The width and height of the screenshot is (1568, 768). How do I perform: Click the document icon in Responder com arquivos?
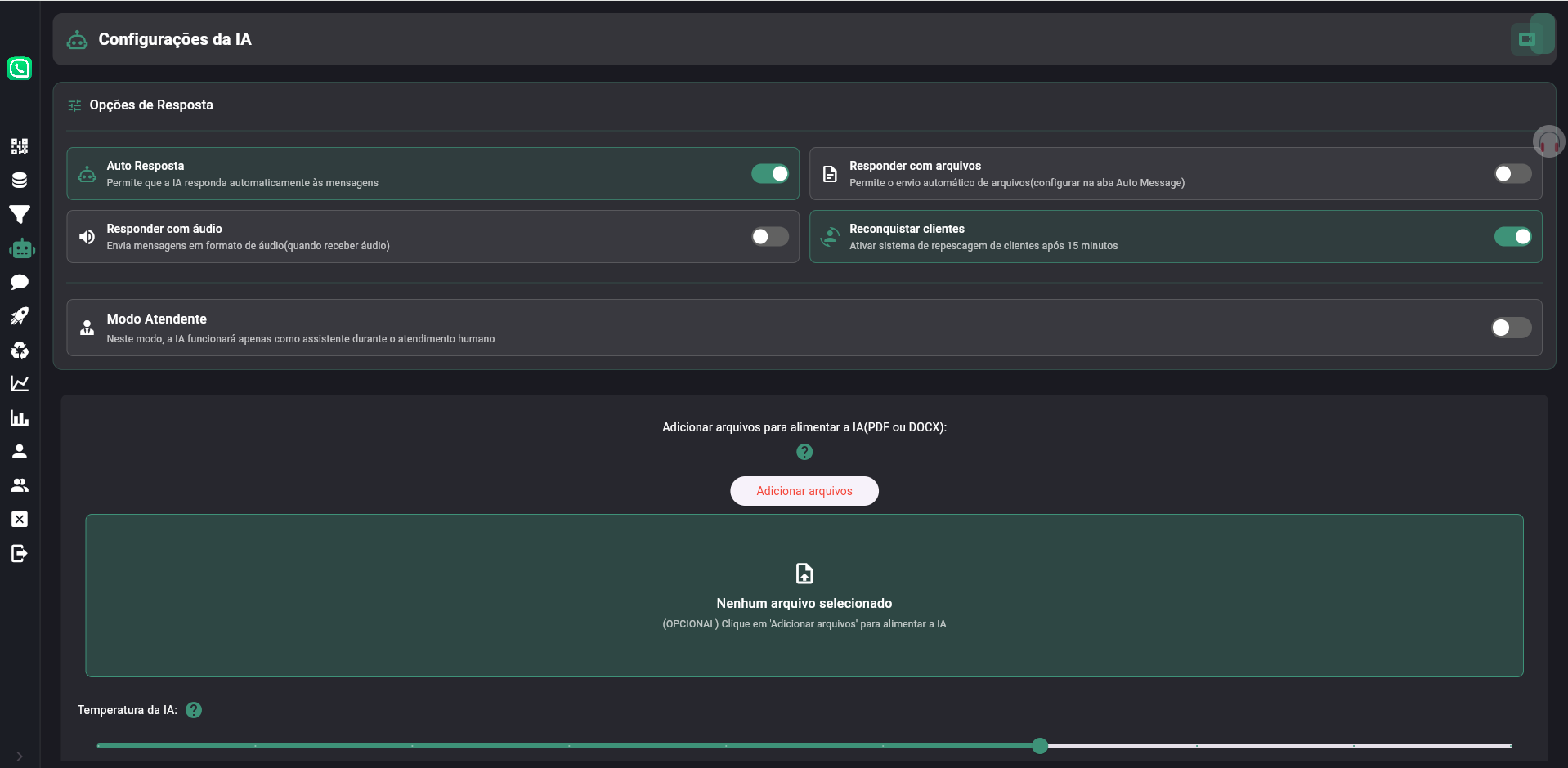click(830, 174)
